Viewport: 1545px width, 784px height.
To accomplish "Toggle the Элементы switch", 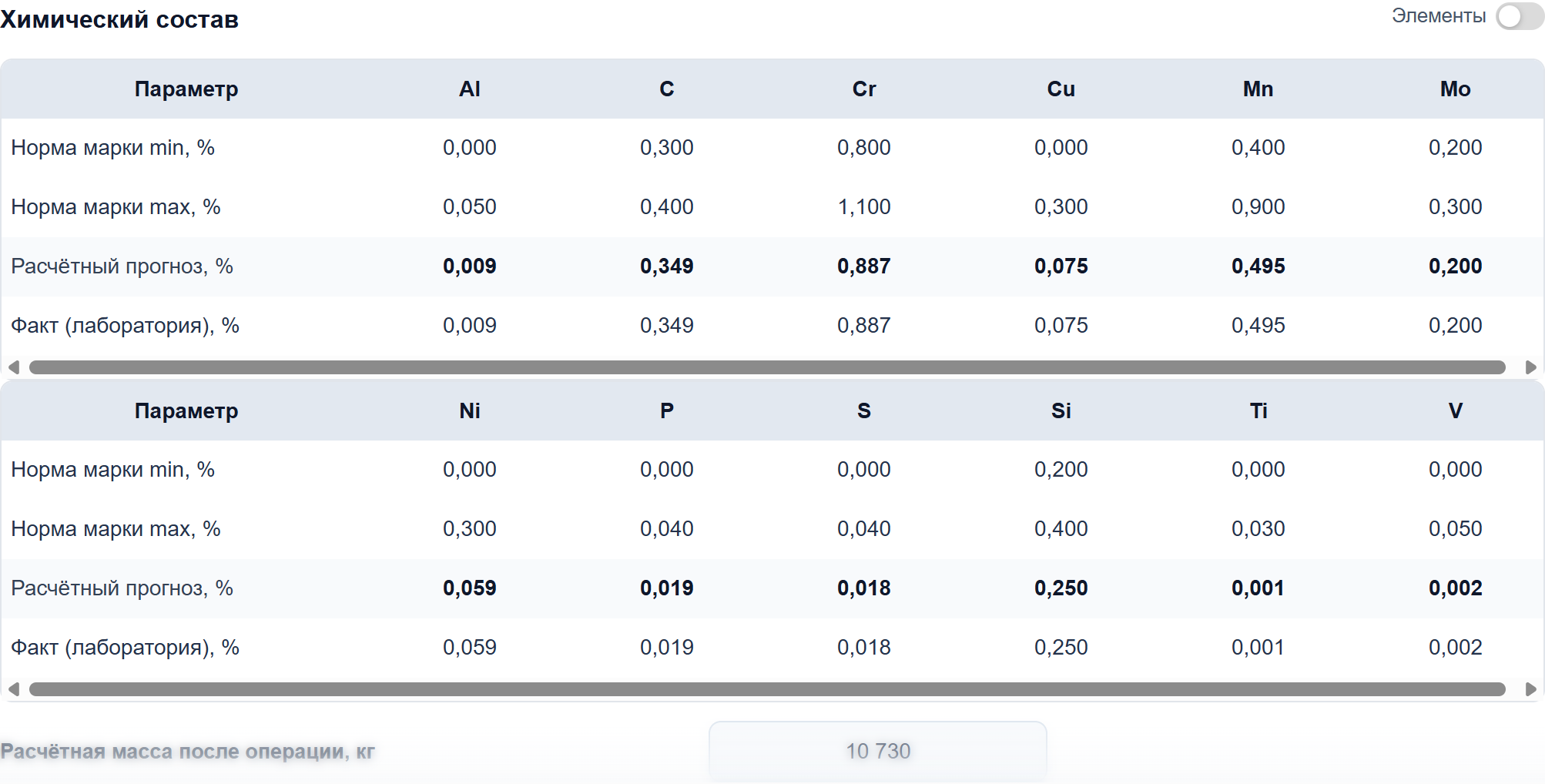I will 1519,16.
